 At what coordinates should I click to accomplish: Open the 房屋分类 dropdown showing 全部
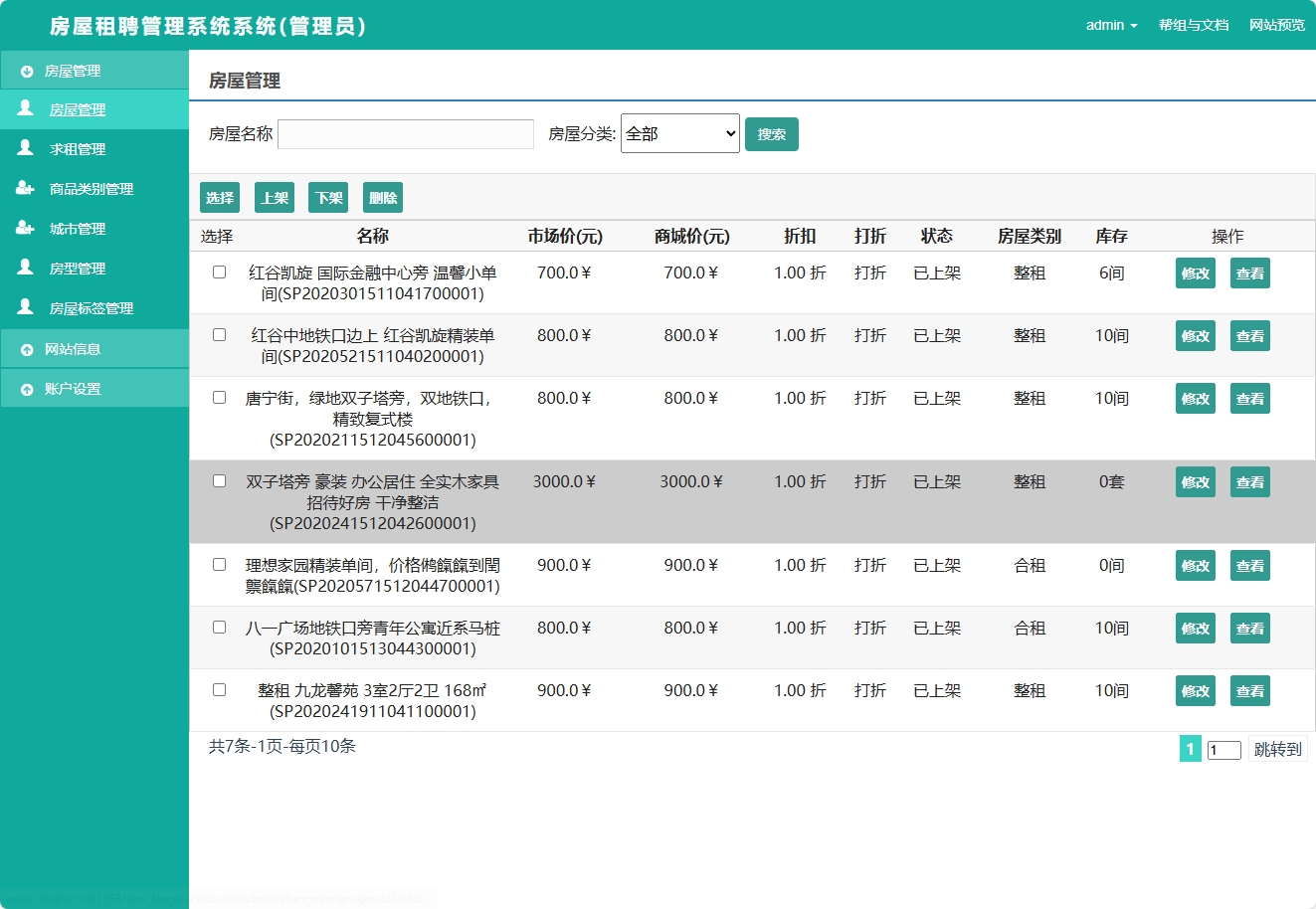point(679,132)
